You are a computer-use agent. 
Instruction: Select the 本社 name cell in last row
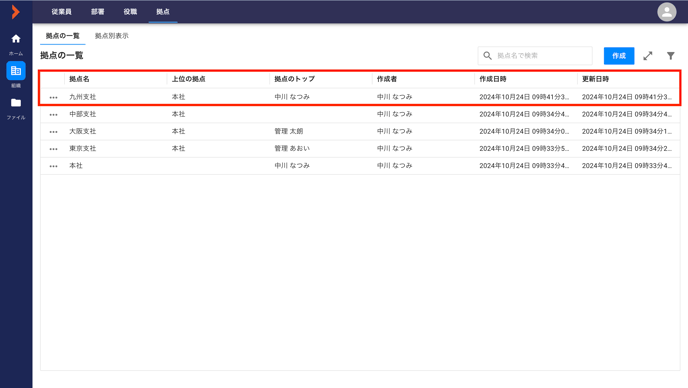(x=76, y=165)
